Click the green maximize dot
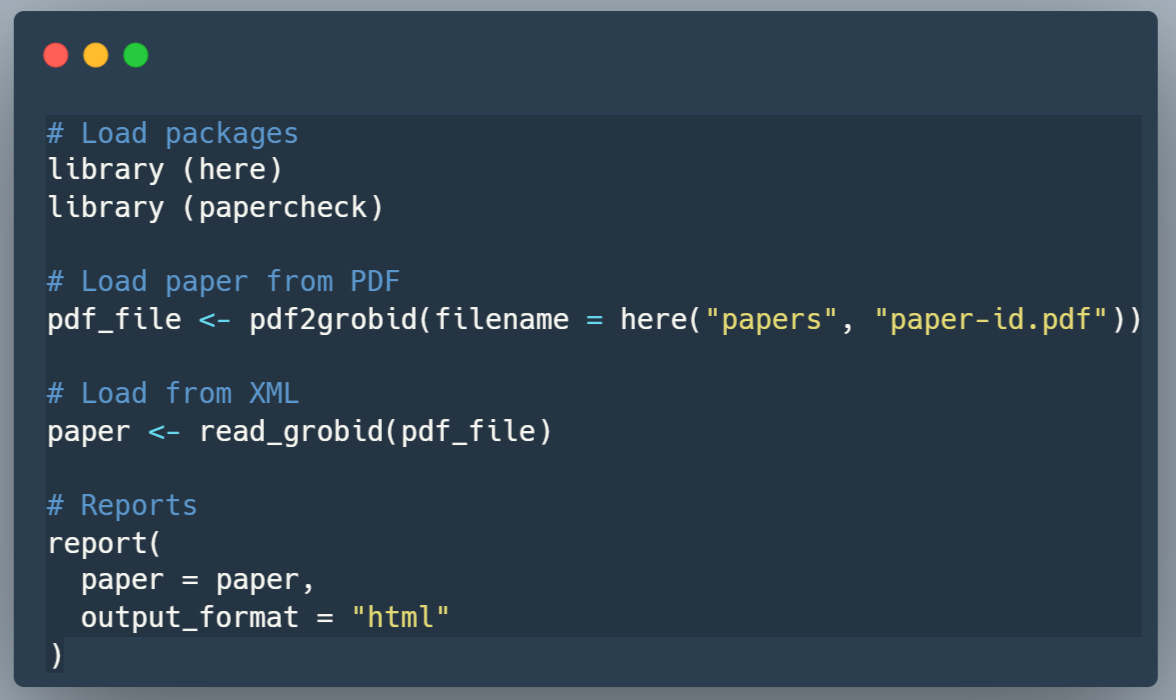The image size is (1176, 700). coord(136,55)
